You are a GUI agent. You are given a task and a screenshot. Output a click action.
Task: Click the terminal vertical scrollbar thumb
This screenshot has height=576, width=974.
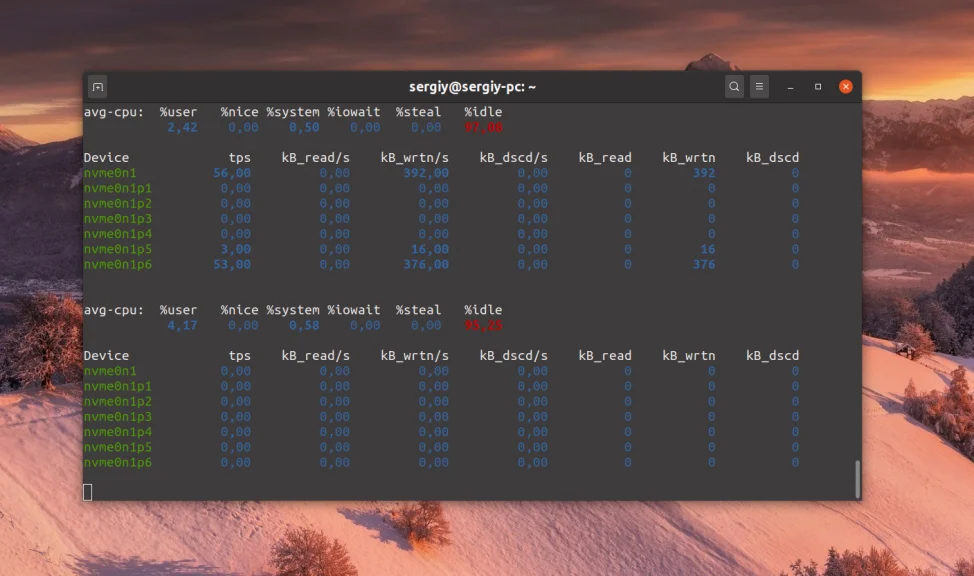(858, 479)
